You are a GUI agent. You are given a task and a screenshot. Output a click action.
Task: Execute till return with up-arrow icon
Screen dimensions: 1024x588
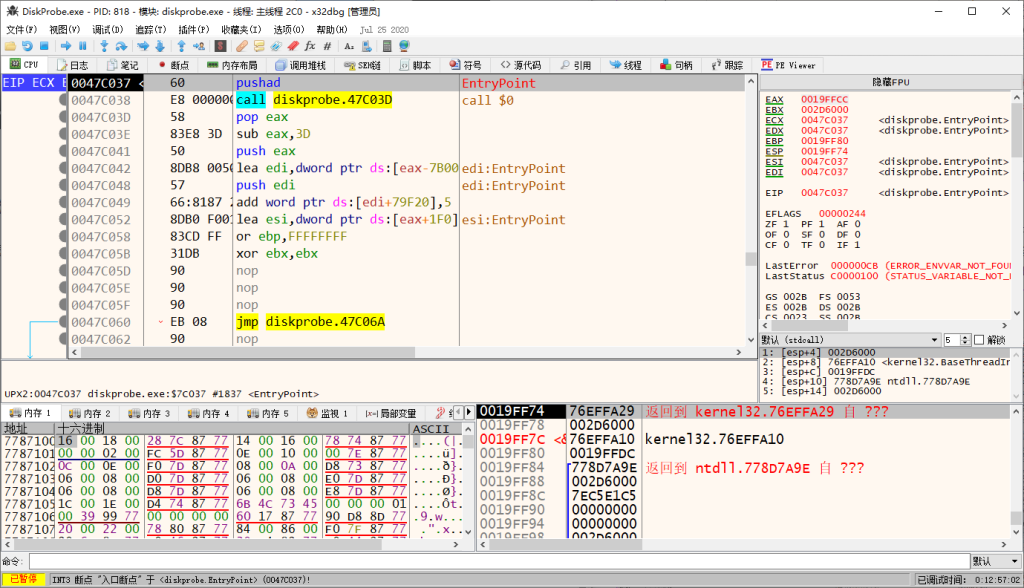pos(181,46)
